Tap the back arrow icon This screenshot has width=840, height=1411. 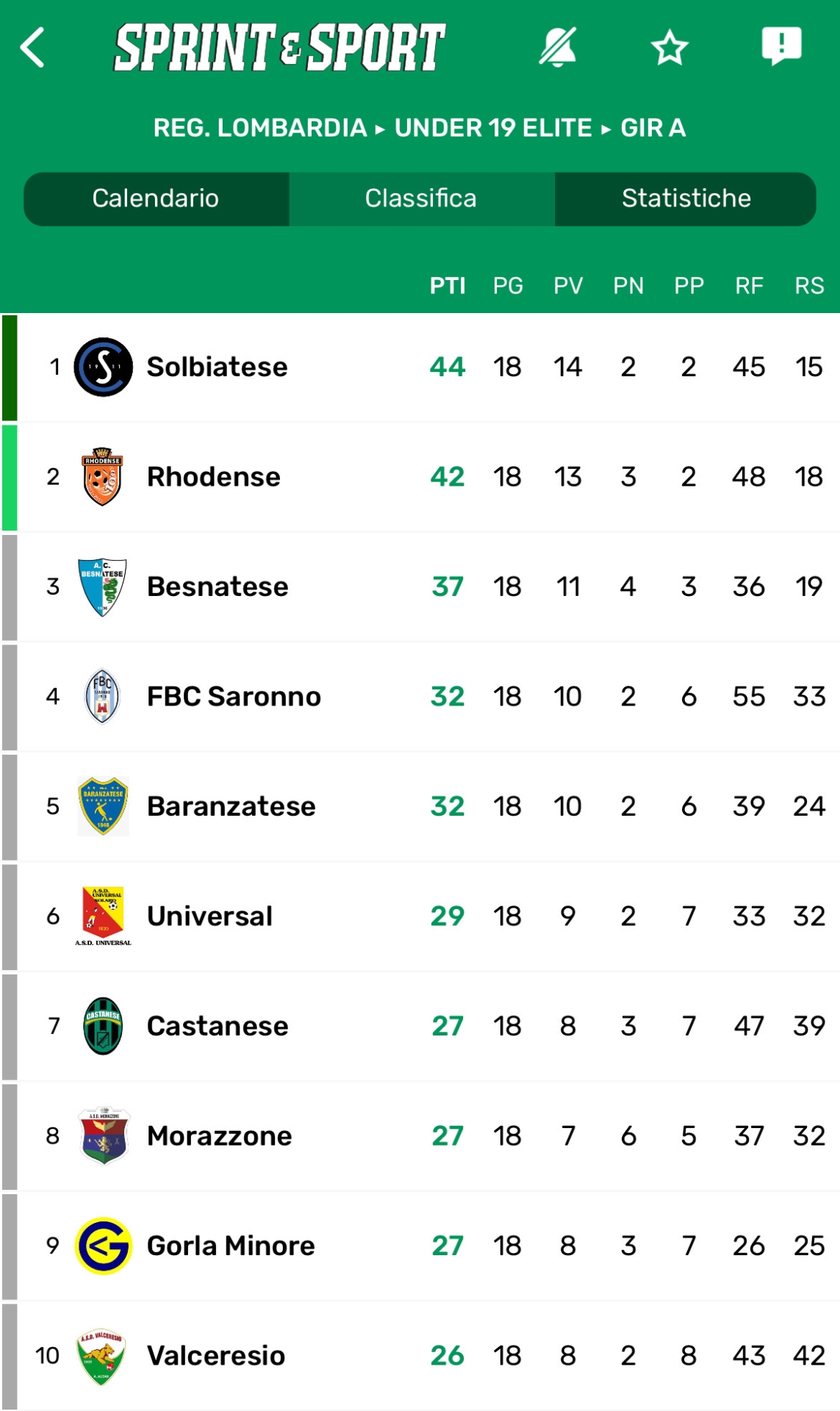33,48
